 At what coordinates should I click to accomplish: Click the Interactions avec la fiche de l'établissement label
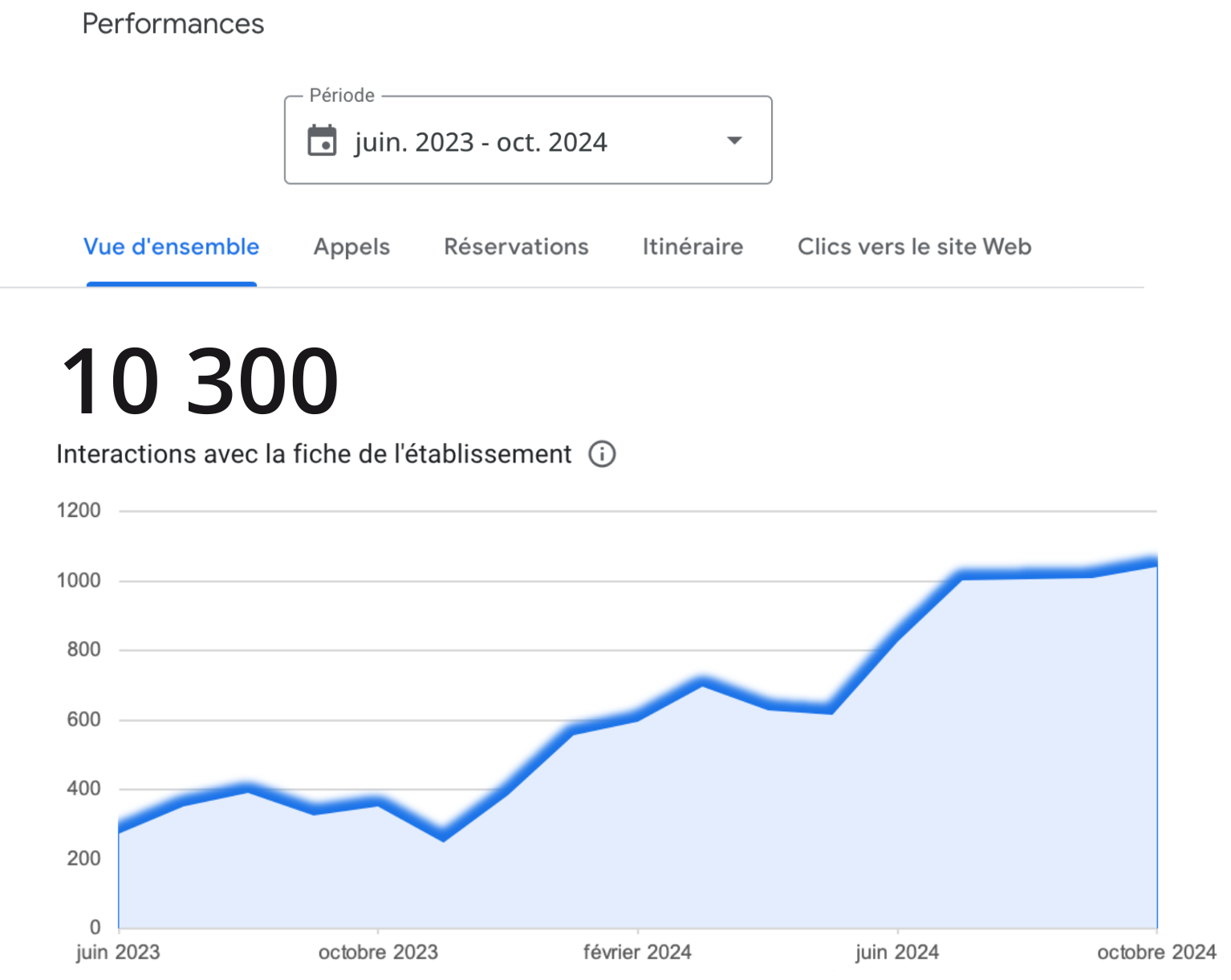click(314, 454)
